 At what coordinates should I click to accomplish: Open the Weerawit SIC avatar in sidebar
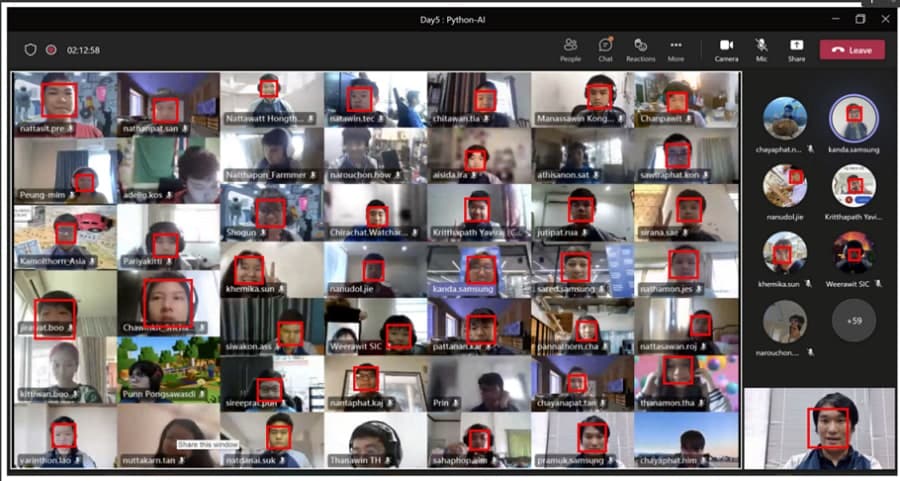click(x=854, y=253)
